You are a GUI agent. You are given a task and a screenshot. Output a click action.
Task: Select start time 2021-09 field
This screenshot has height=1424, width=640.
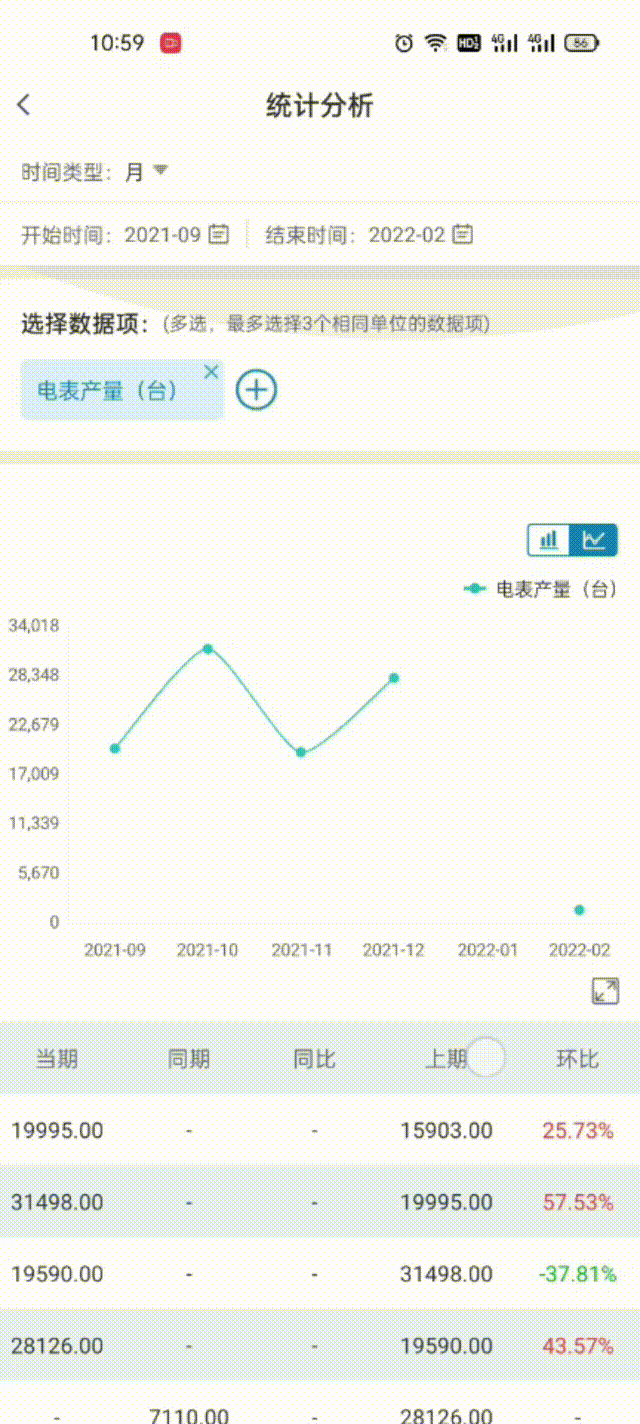(x=162, y=235)
